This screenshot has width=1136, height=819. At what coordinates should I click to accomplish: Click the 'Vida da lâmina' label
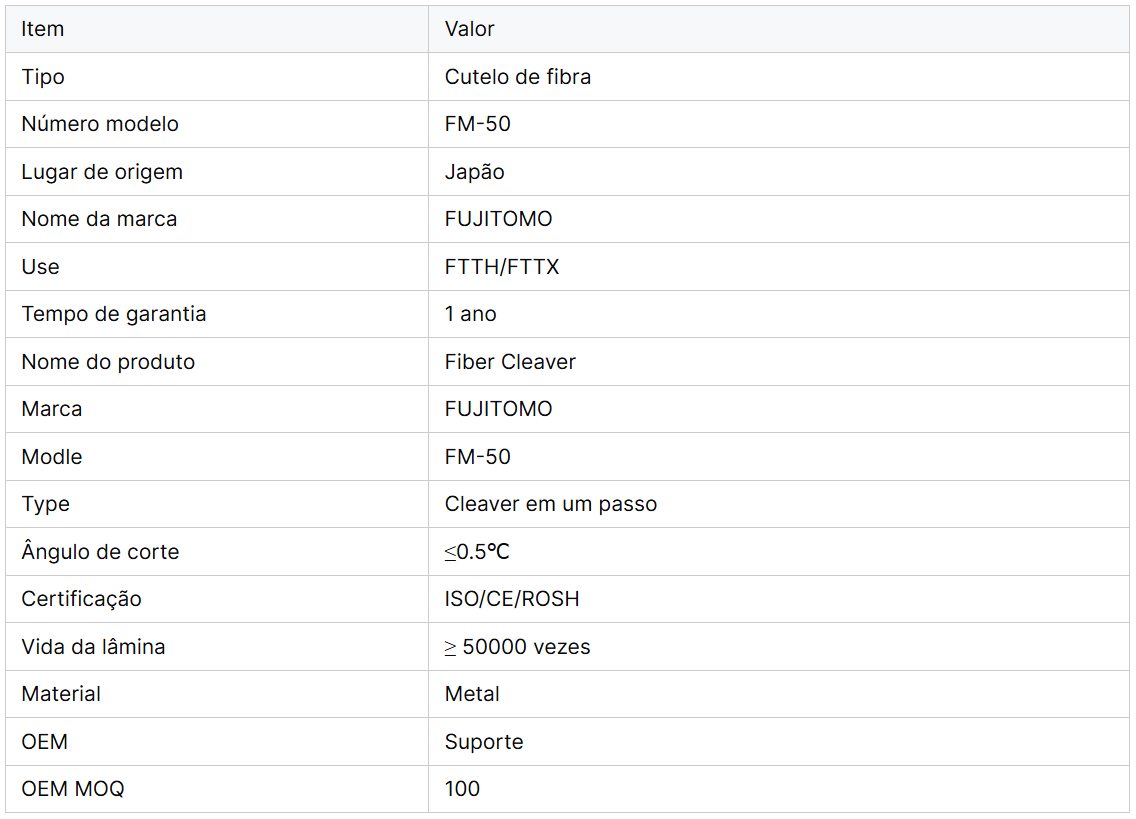[93, 647]
